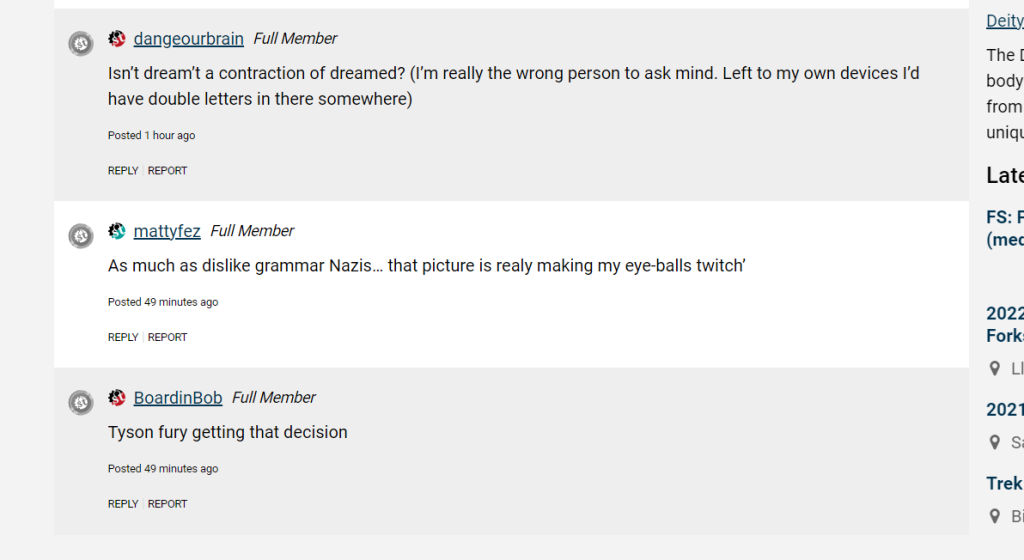Report BoardinBob's post
This screenshot has width=1024, height=560.
(167, 505)
